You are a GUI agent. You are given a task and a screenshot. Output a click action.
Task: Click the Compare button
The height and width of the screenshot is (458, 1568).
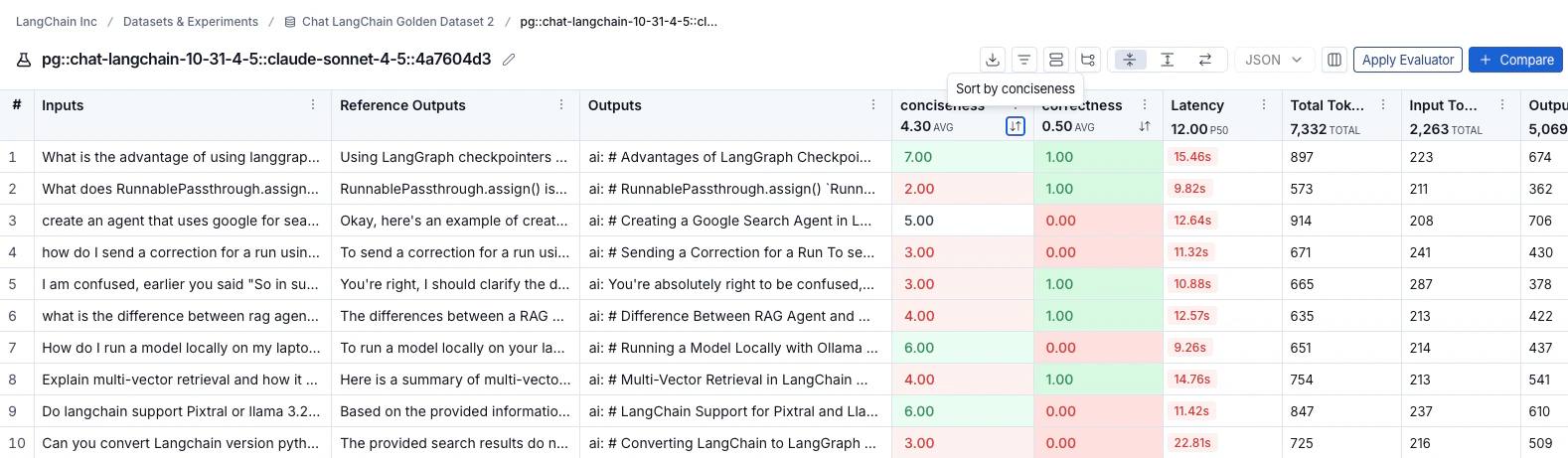coord(1515,60)
